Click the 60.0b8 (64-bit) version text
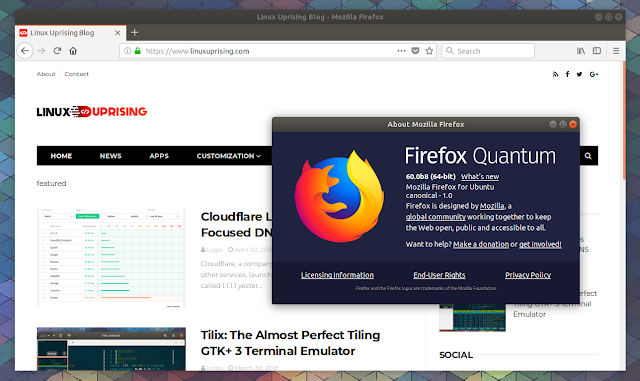The width and height of the screenshot is (640, 381). 430,177
